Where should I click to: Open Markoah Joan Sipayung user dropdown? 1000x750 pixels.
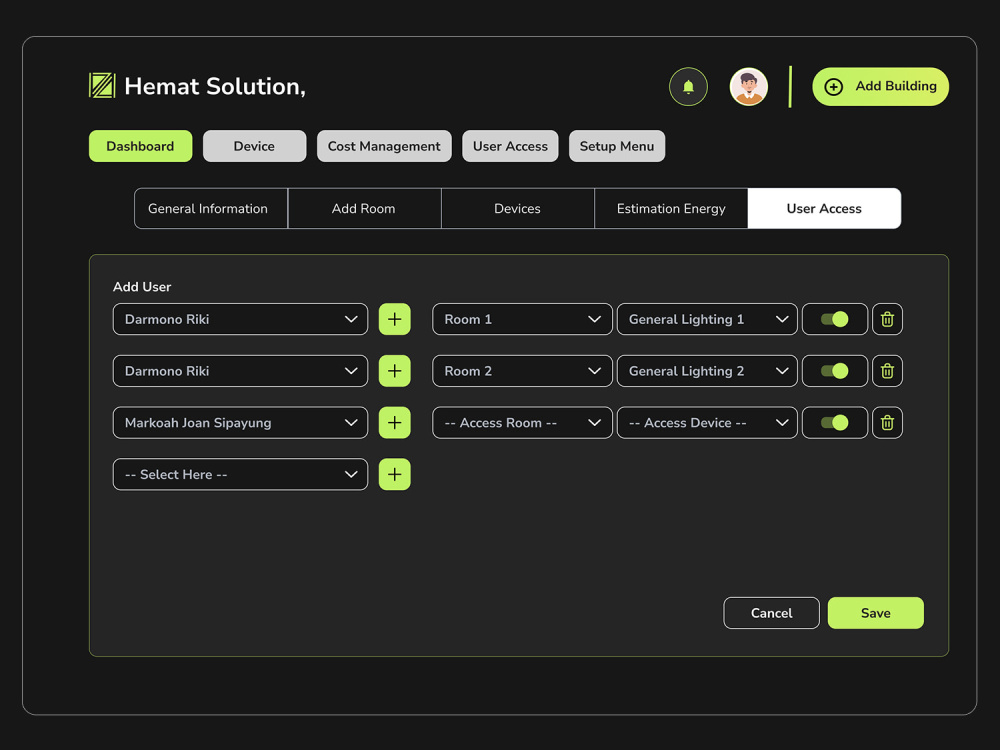[240, 422]
